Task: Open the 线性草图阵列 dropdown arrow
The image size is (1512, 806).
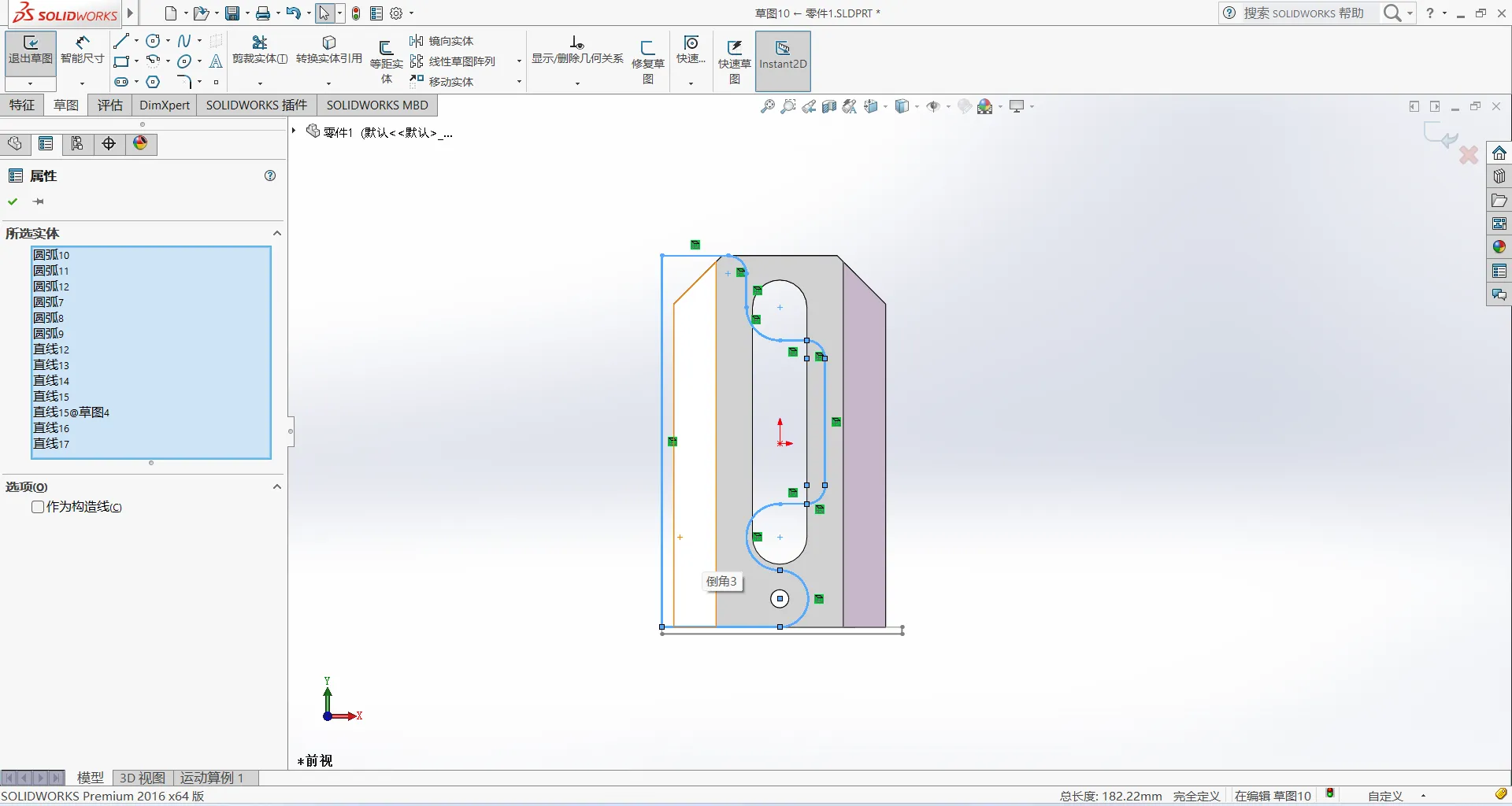Action: (x=519, y=61)
